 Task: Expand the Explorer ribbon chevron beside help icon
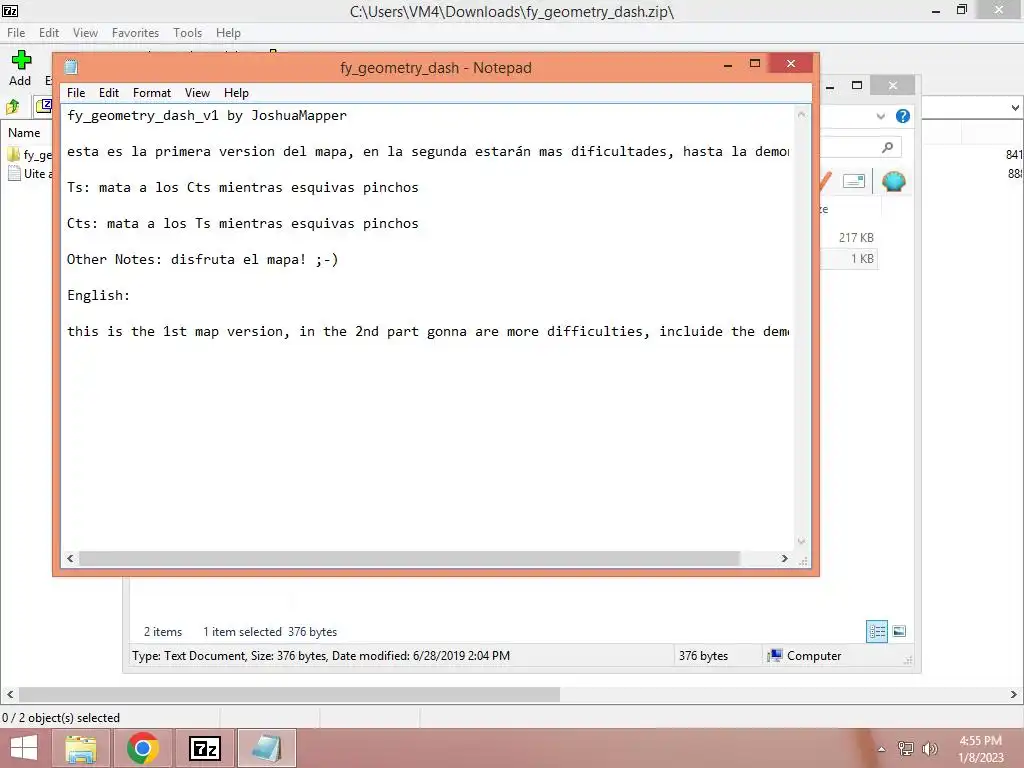tap(880, 116)
